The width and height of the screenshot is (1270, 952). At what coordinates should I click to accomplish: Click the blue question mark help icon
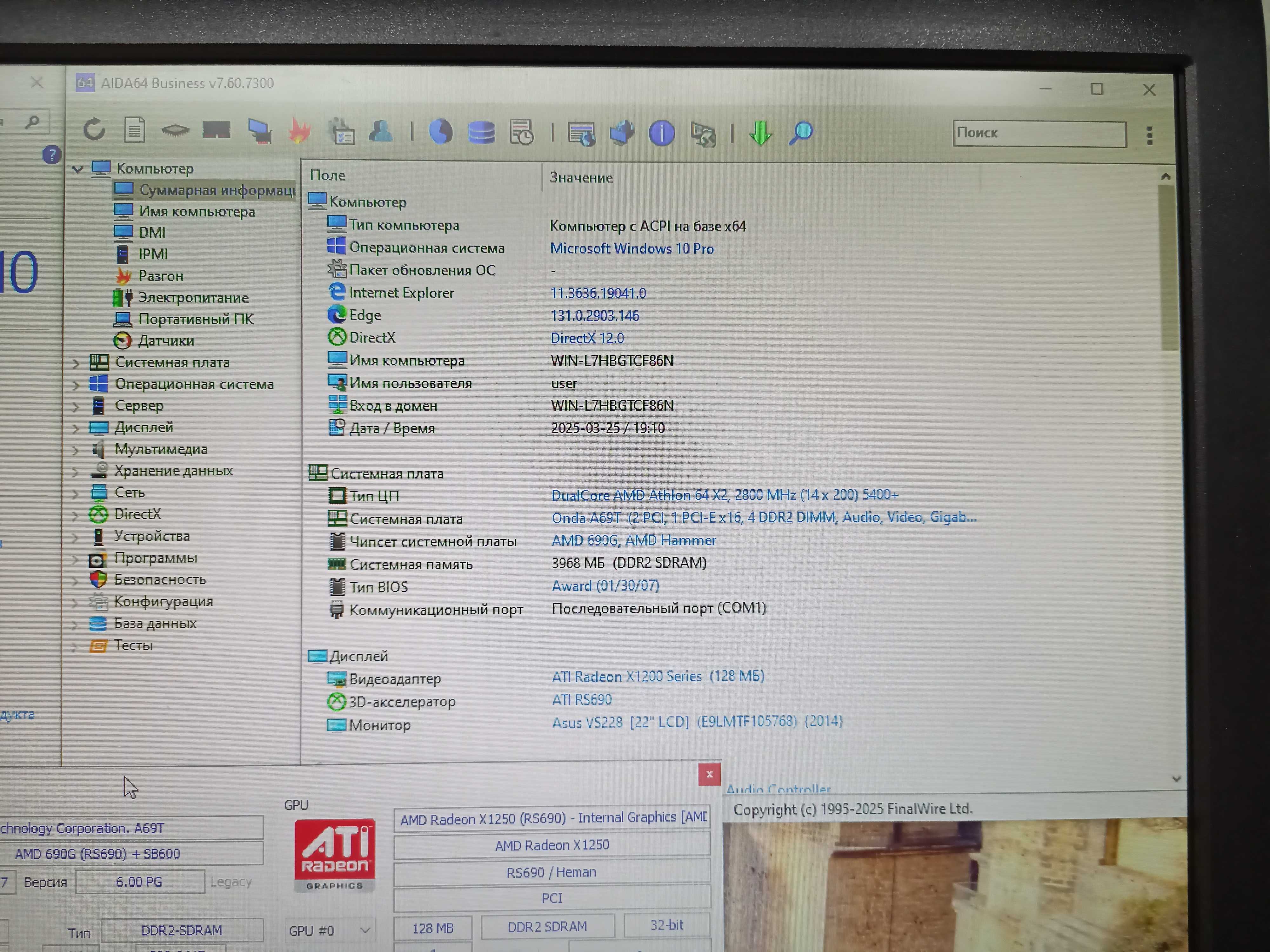click(x=52, y=155)
